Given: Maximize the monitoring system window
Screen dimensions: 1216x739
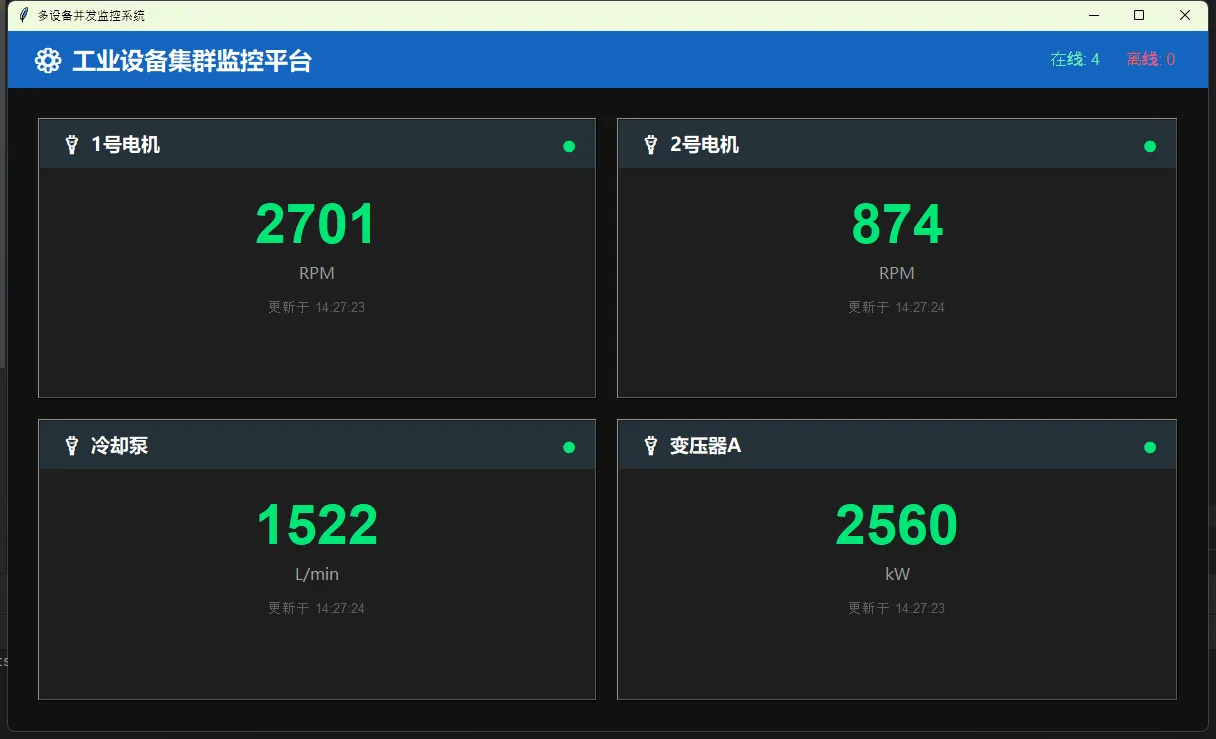Looking at the screenshot, I should [x=1138, y=15].
